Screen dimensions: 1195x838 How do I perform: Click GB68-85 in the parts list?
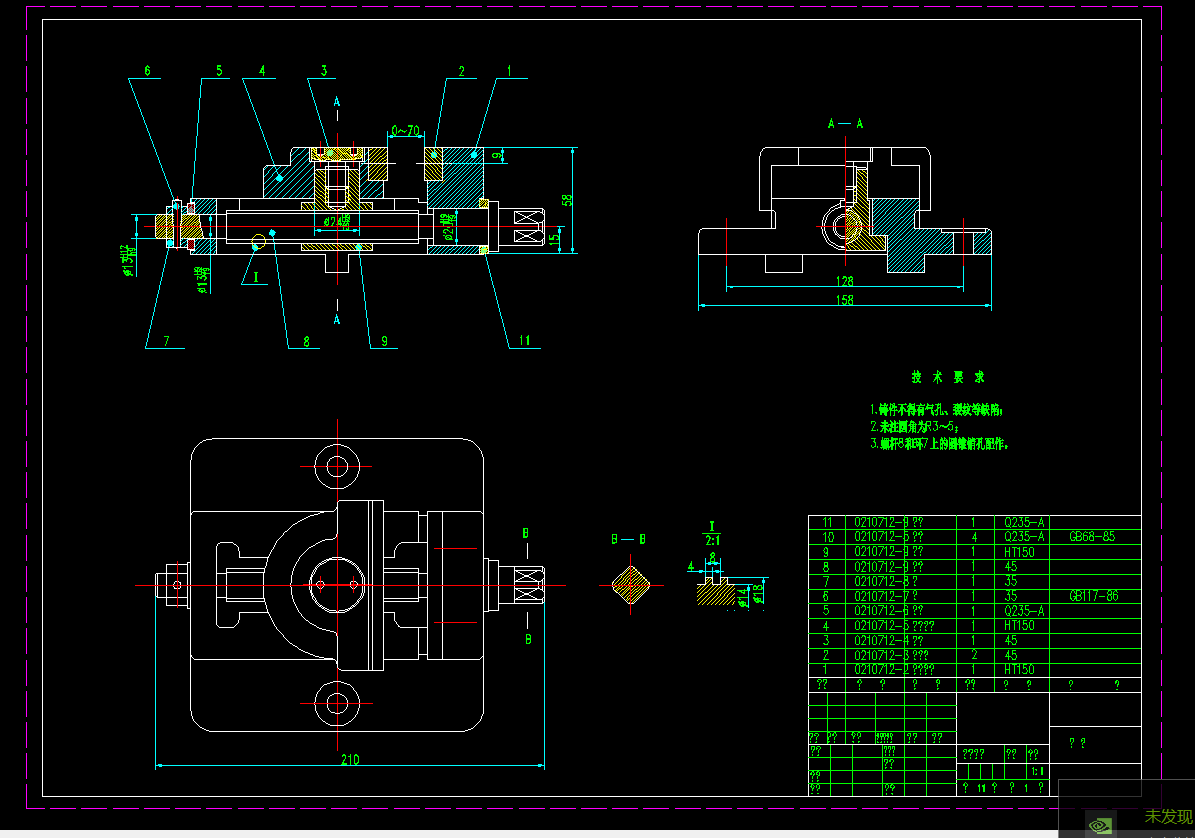(x=1092, y=537)
